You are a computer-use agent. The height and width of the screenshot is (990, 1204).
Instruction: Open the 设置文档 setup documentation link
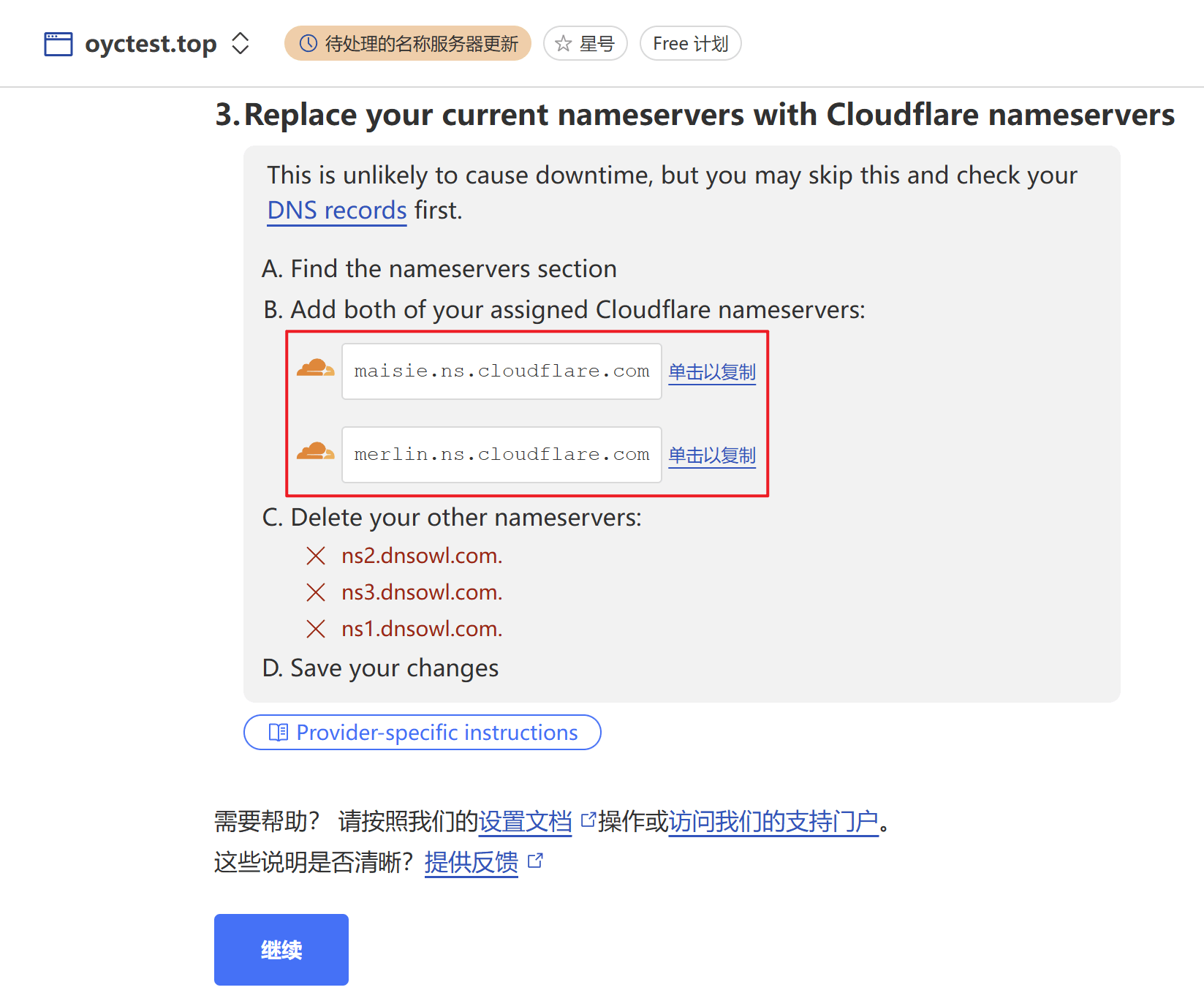click(525, 822)
